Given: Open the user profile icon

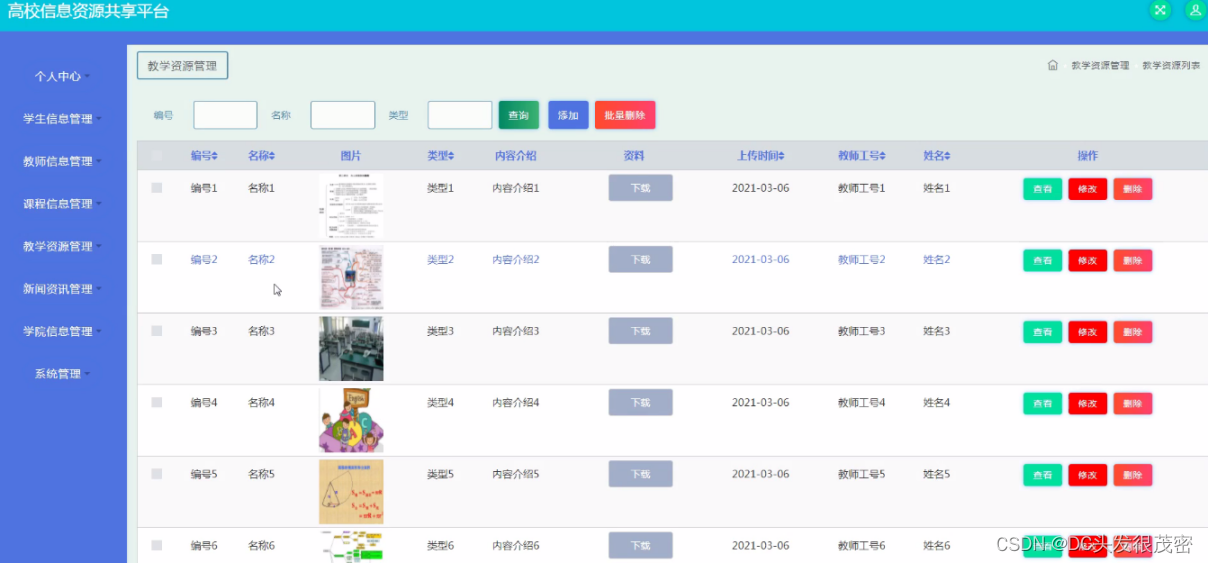Looking at the screenshot, I should pos(1195,10).
